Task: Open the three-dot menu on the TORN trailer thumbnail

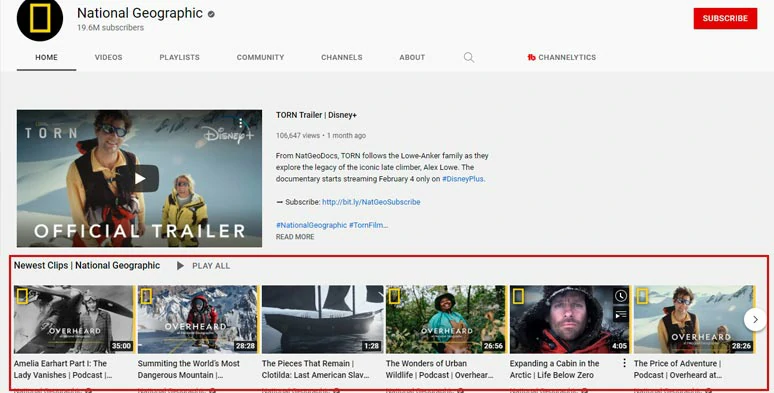Action: [240, 123]
